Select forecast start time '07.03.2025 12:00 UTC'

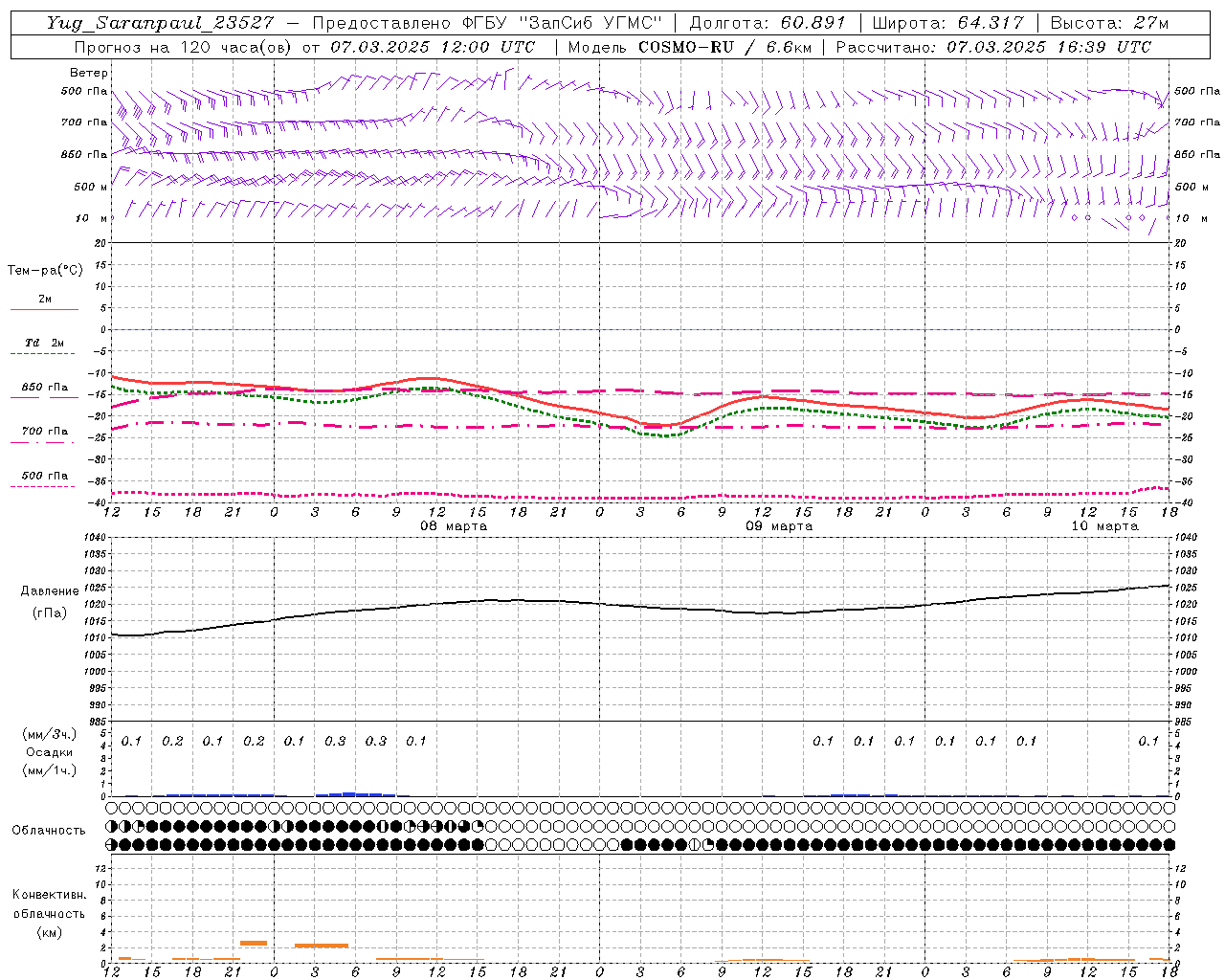pos(433,47)
